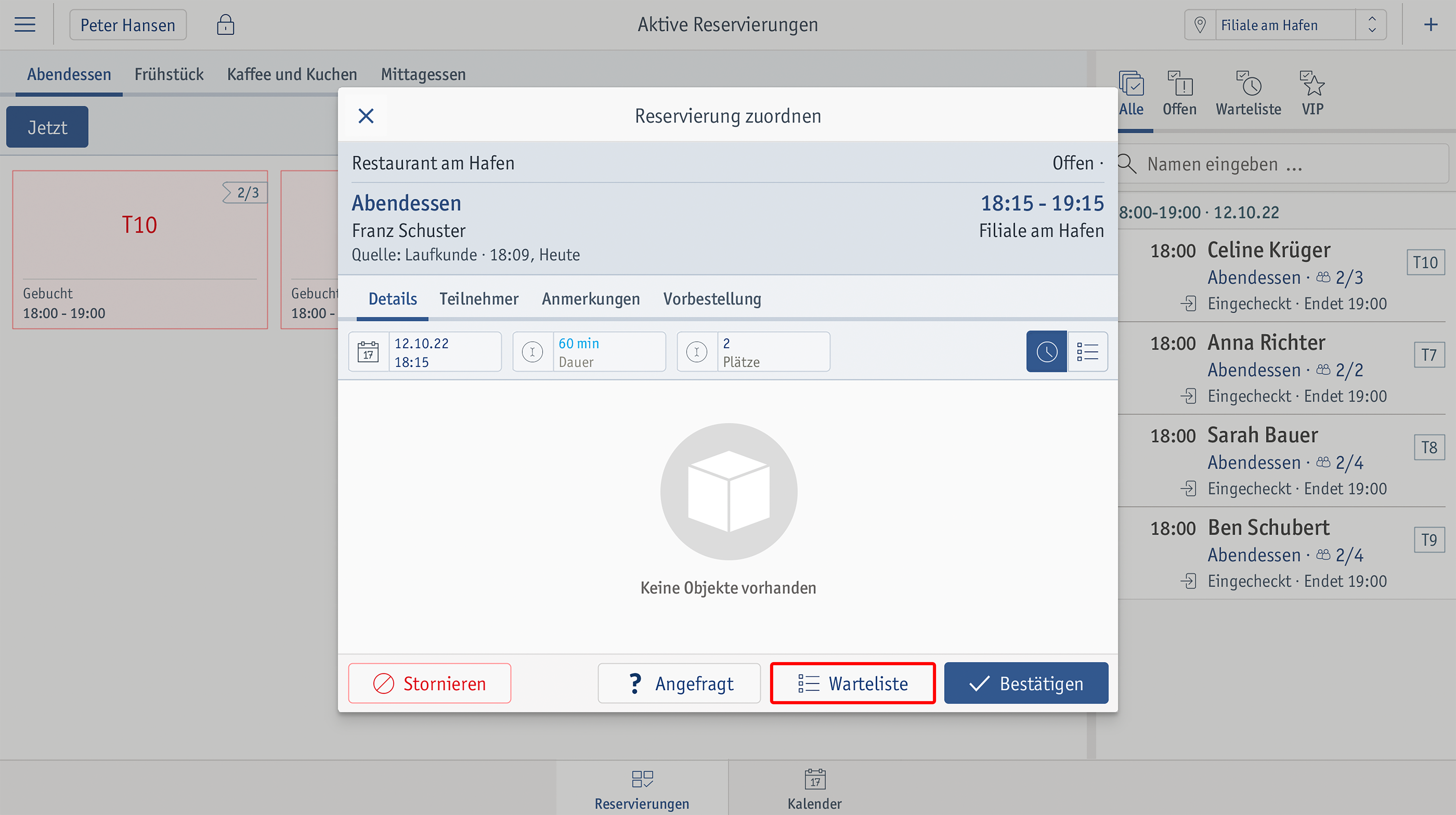Image resolution: width=1456 pixels, height=815 pixels.
Task: Switch to Mittagessen tab
Action: 423,75
